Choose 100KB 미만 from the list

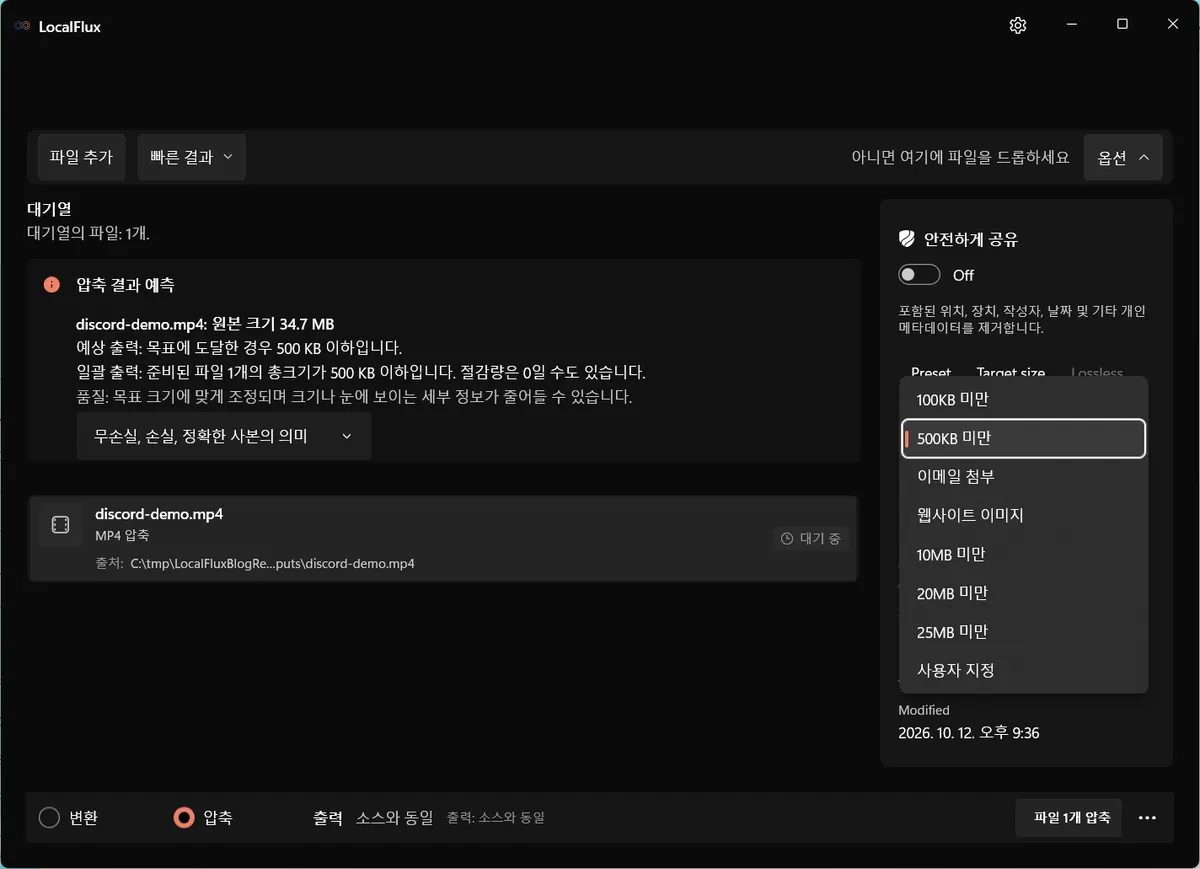(x=1023, y=399)
